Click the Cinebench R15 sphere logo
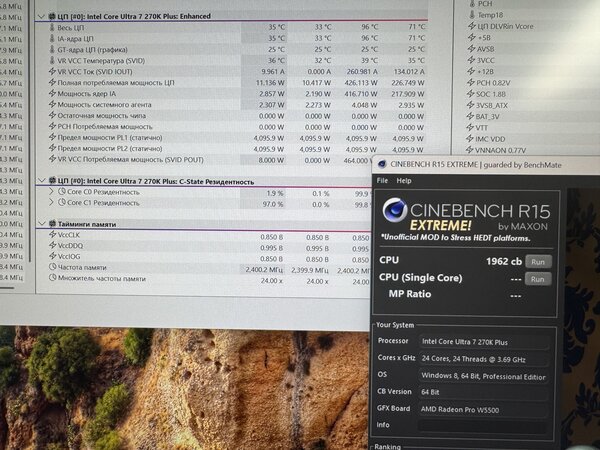This screenshot has width=600, height=450. (395, 210)
